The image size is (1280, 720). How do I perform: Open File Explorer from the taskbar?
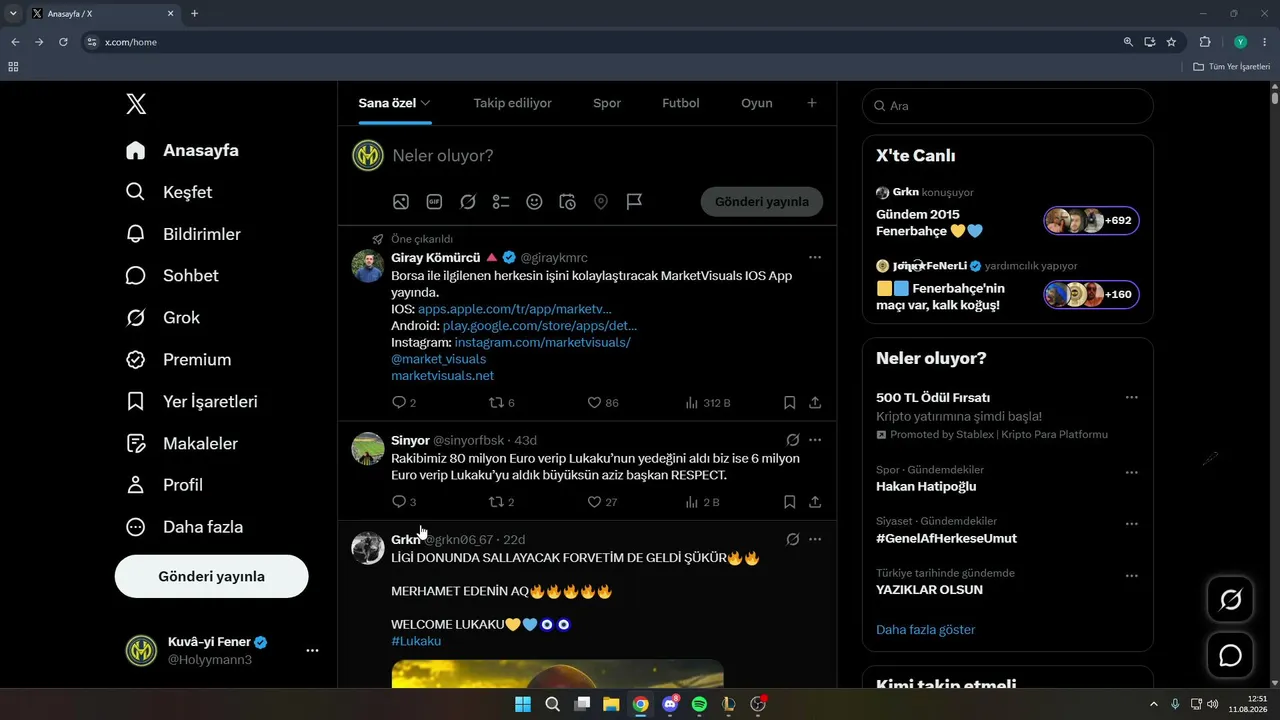coord(611,704)
